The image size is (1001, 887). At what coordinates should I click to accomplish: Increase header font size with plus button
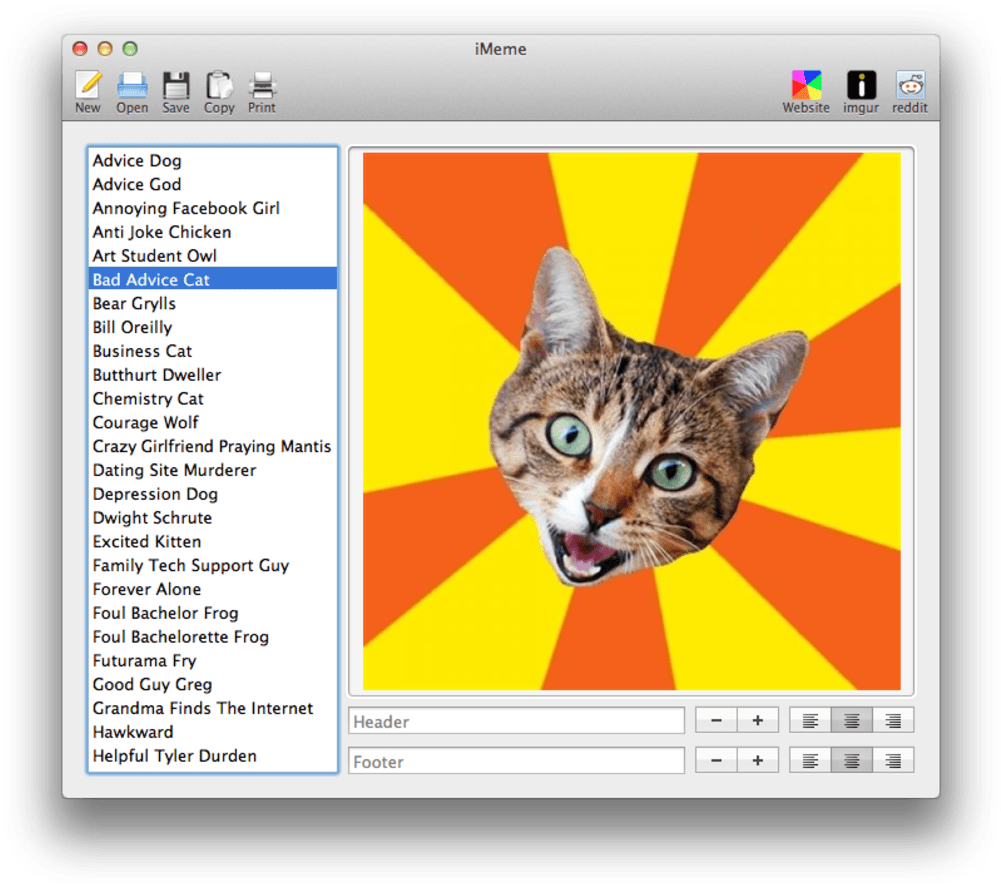tap(758, 720)
